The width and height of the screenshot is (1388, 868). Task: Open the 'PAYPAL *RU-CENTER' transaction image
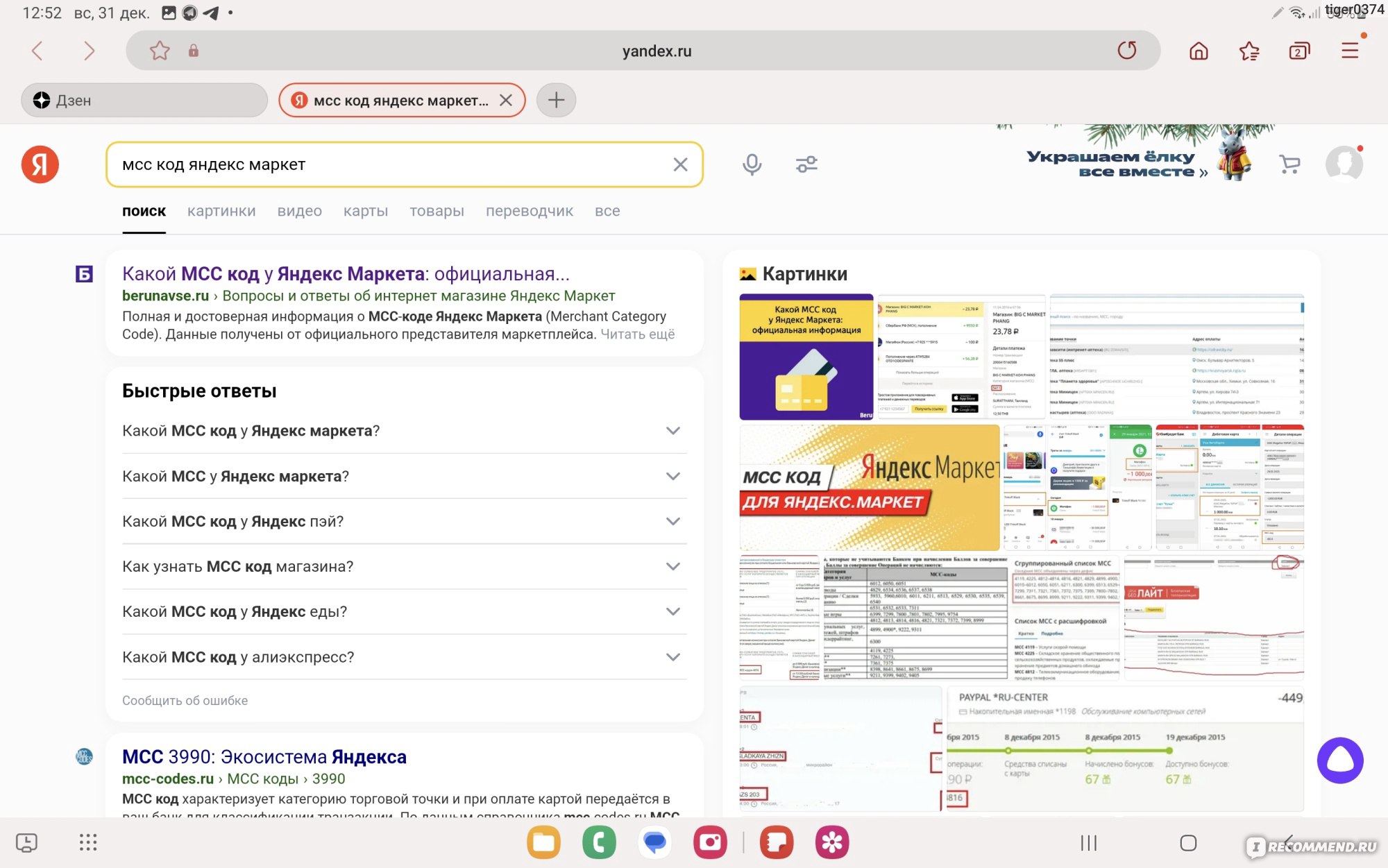pyautogui.click(x=1125, y=749)
